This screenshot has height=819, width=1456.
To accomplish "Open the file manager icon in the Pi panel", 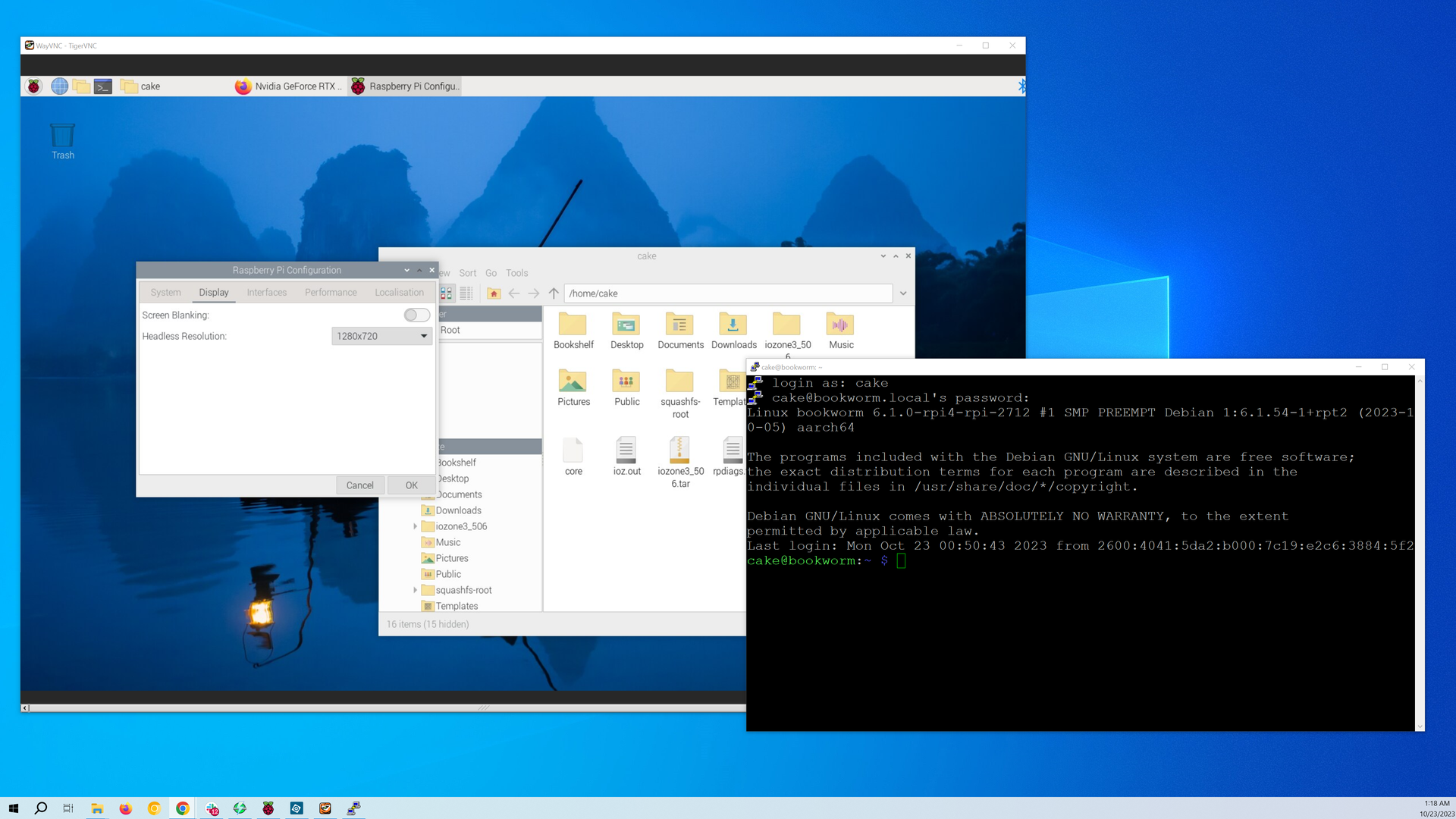I will 81,86.
